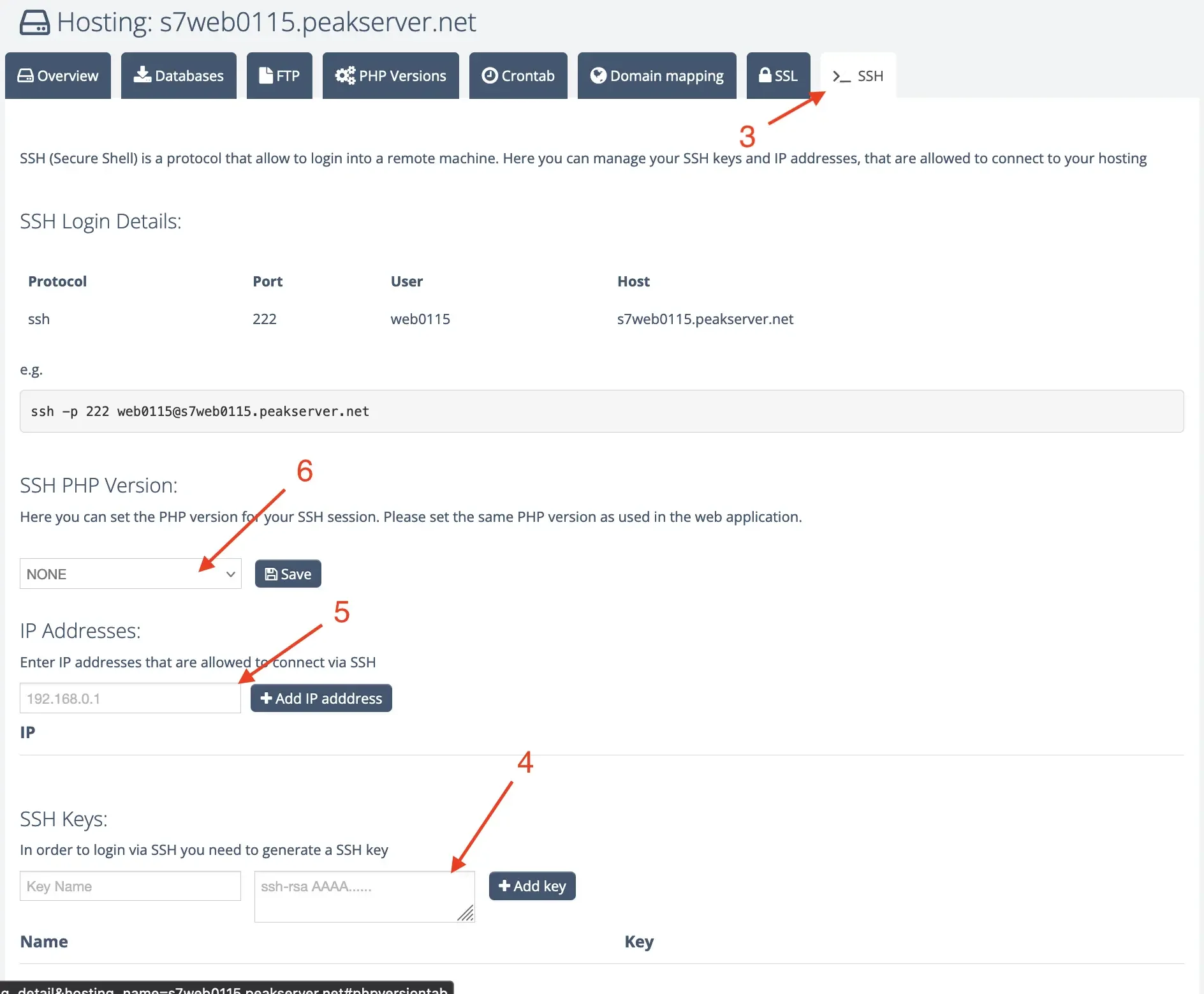Save the selected SSH PHP version
Screen dimensions: 1204x994
[x=288, y=574]
